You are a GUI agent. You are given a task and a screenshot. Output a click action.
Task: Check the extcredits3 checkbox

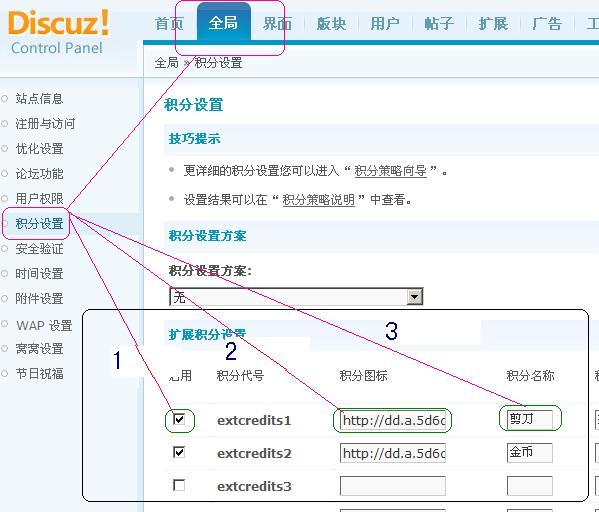[x=179, y=485]
